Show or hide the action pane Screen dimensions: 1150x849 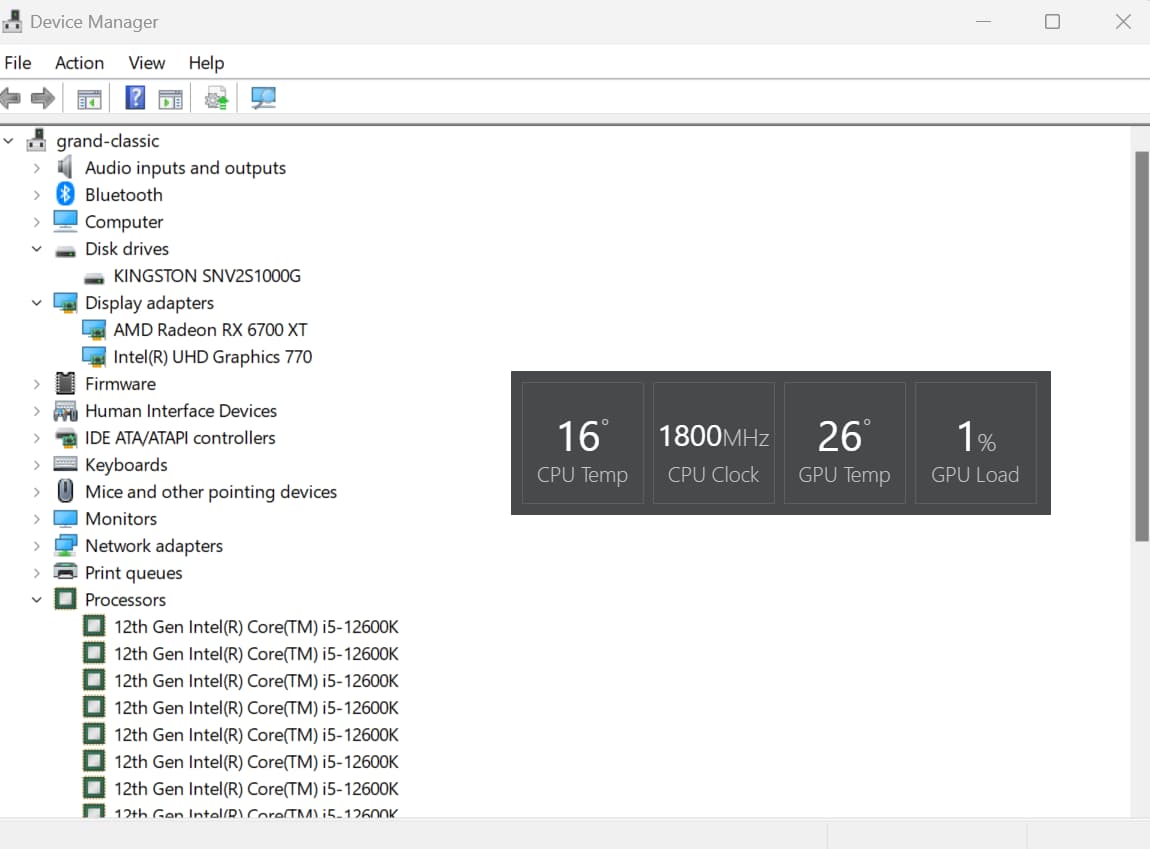pos(170,98)
